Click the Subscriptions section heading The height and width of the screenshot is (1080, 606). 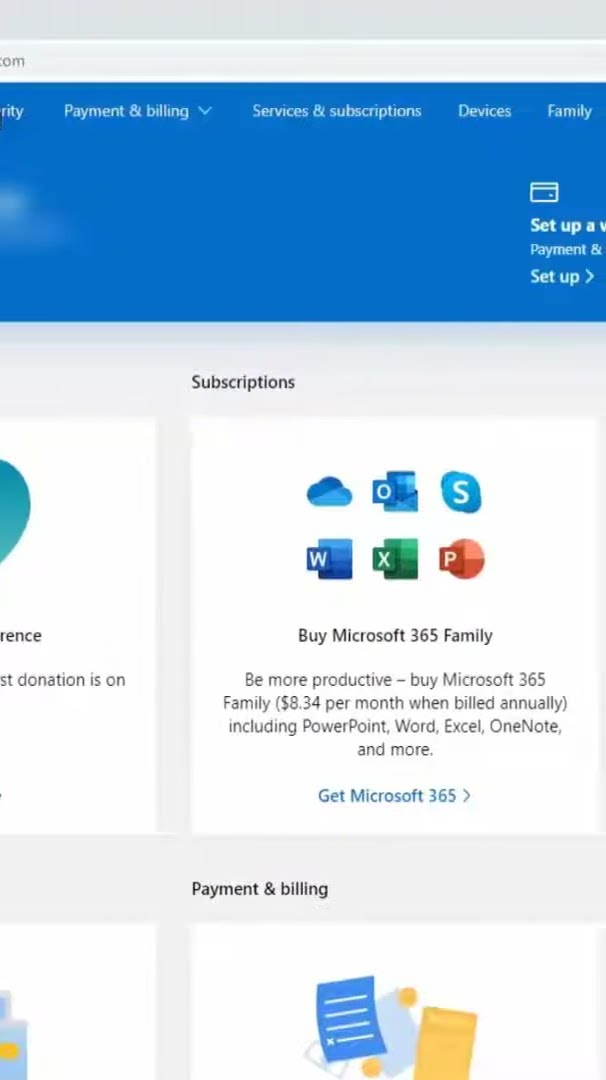tap(243, 382)
